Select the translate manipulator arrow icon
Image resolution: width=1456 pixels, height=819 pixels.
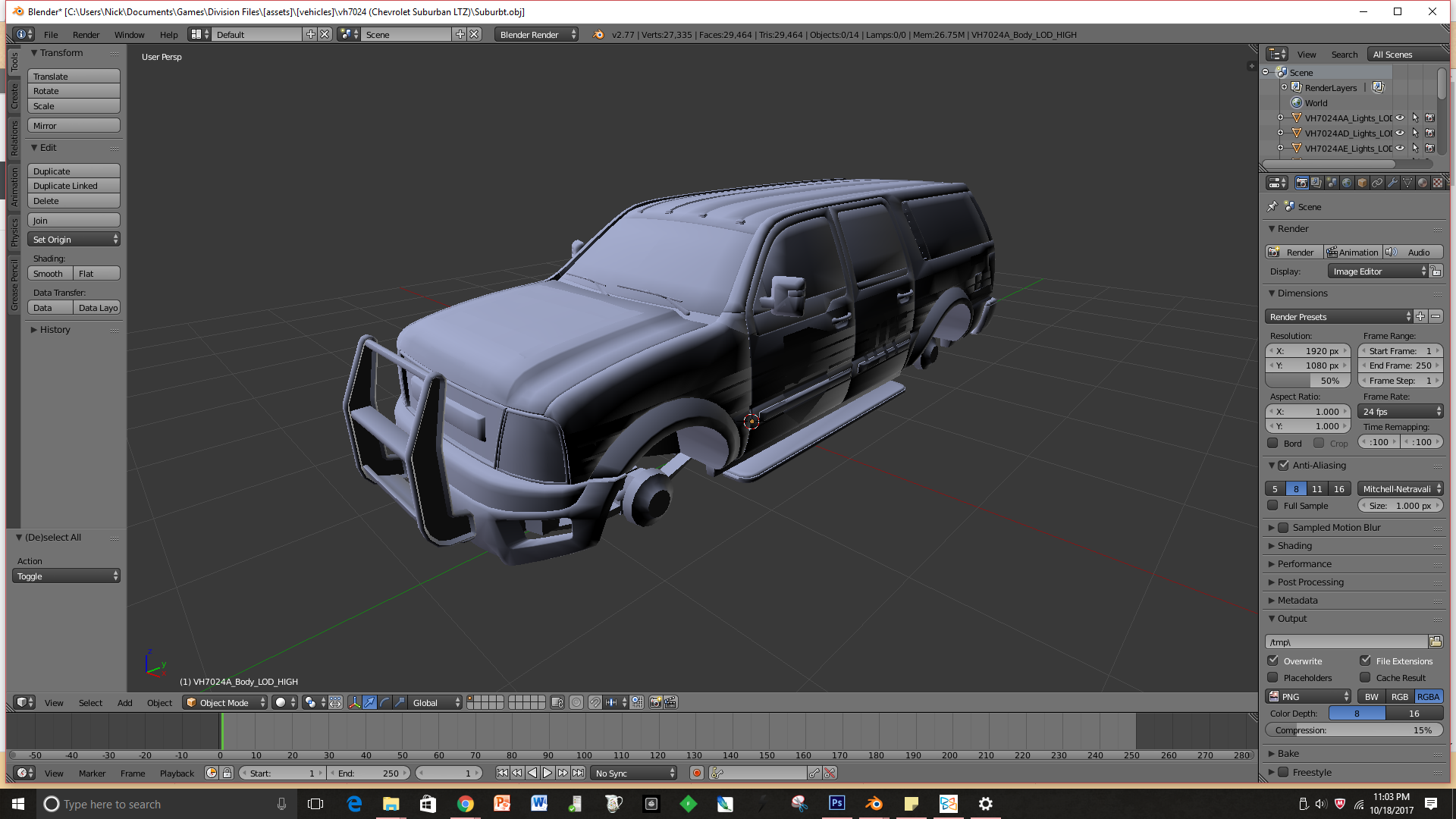pos(369,702)
